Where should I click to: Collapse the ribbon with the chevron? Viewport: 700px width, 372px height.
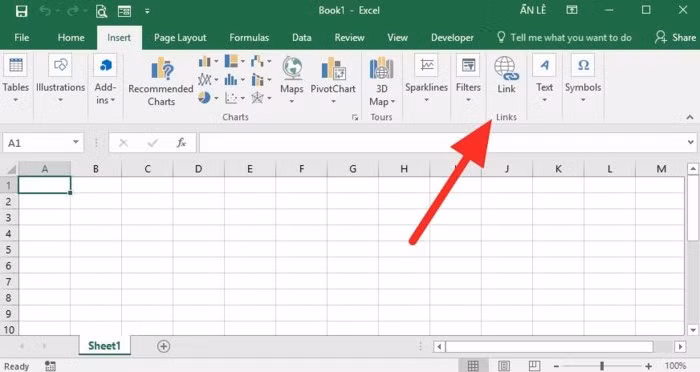690,117
